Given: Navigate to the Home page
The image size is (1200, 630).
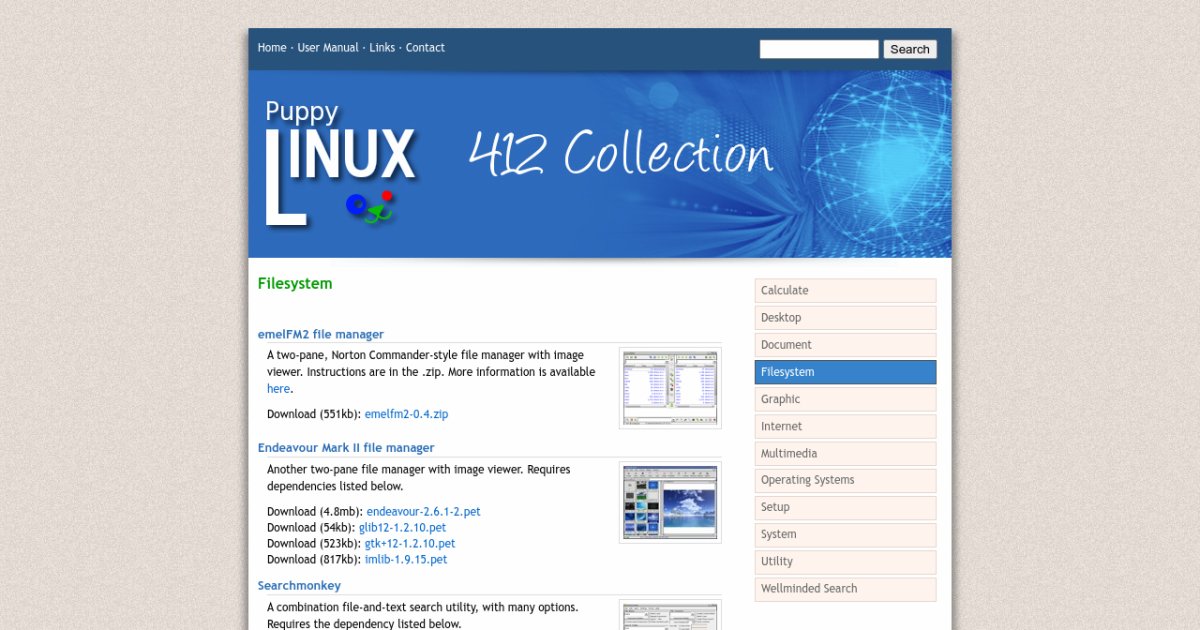Looking at the screenshot, I should click(x=271, y=47).
